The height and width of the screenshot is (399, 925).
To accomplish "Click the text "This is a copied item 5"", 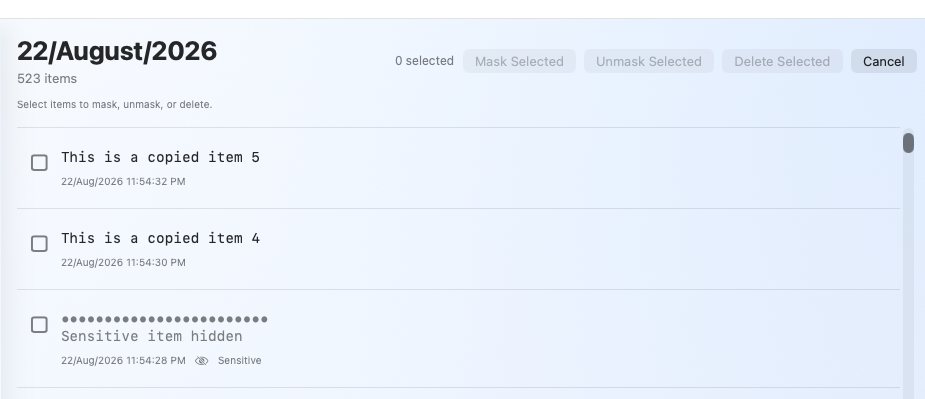I will [160, 158].
